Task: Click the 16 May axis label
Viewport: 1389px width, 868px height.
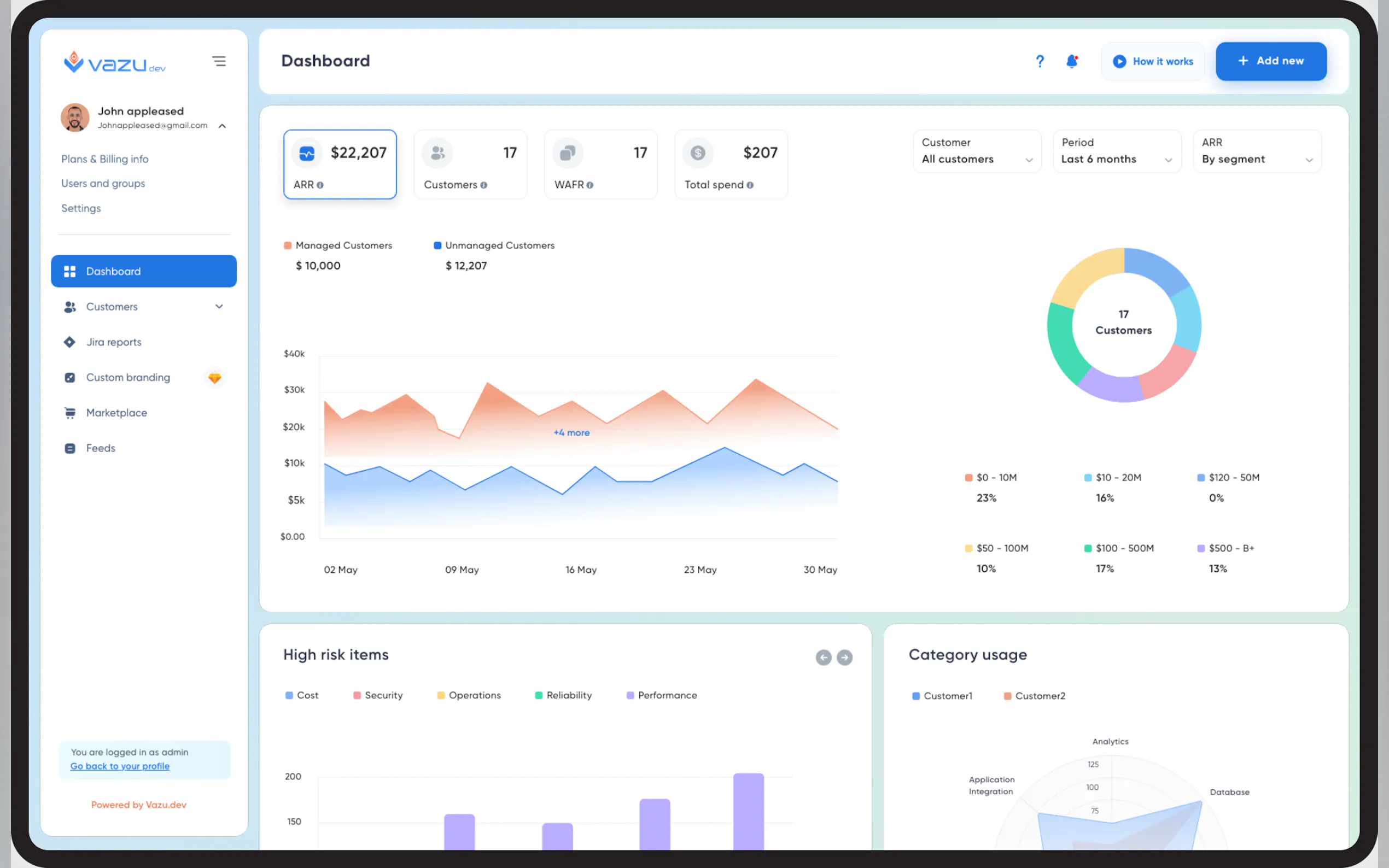Action: [581, 570]
